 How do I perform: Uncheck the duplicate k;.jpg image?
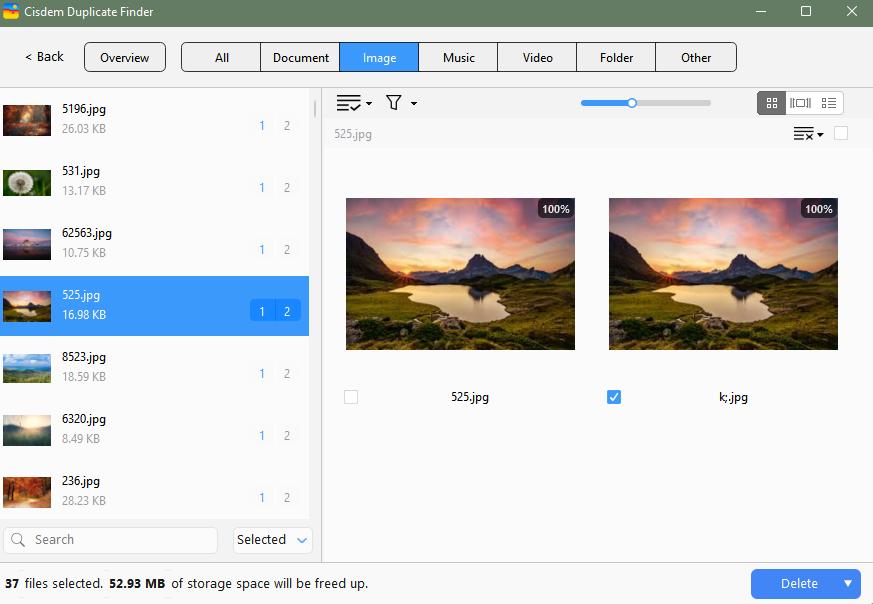613,397
